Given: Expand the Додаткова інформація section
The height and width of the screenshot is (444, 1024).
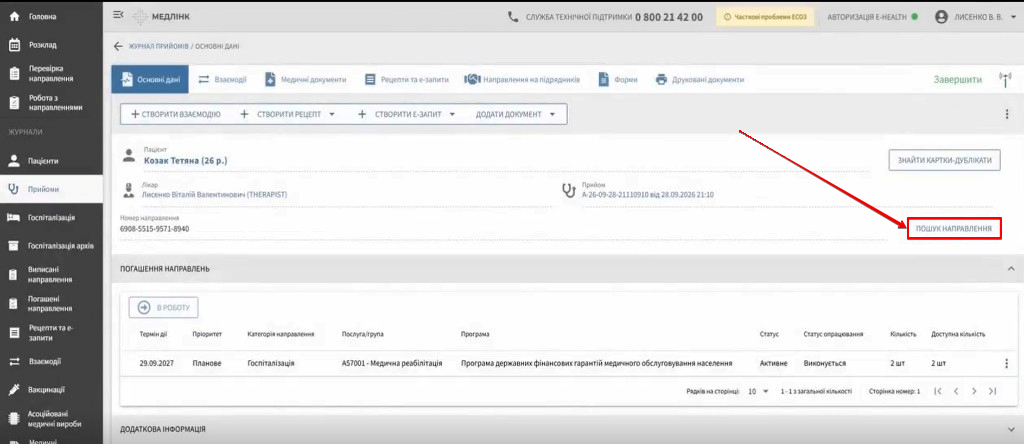Looking at the screenshot, I should click(x=1011, y=429).
